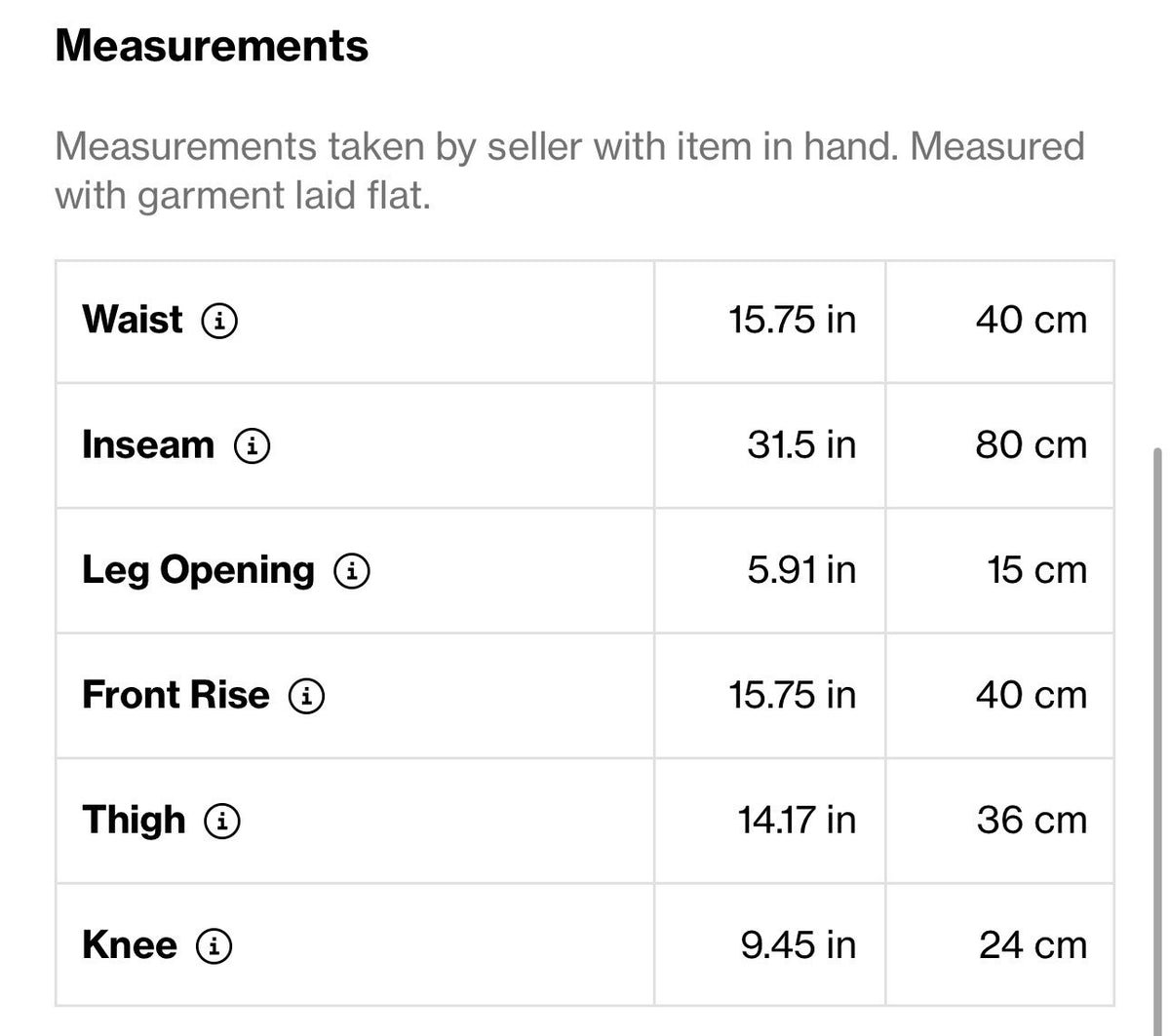
Task: Click the Waist label
Action: pos(132,320)
